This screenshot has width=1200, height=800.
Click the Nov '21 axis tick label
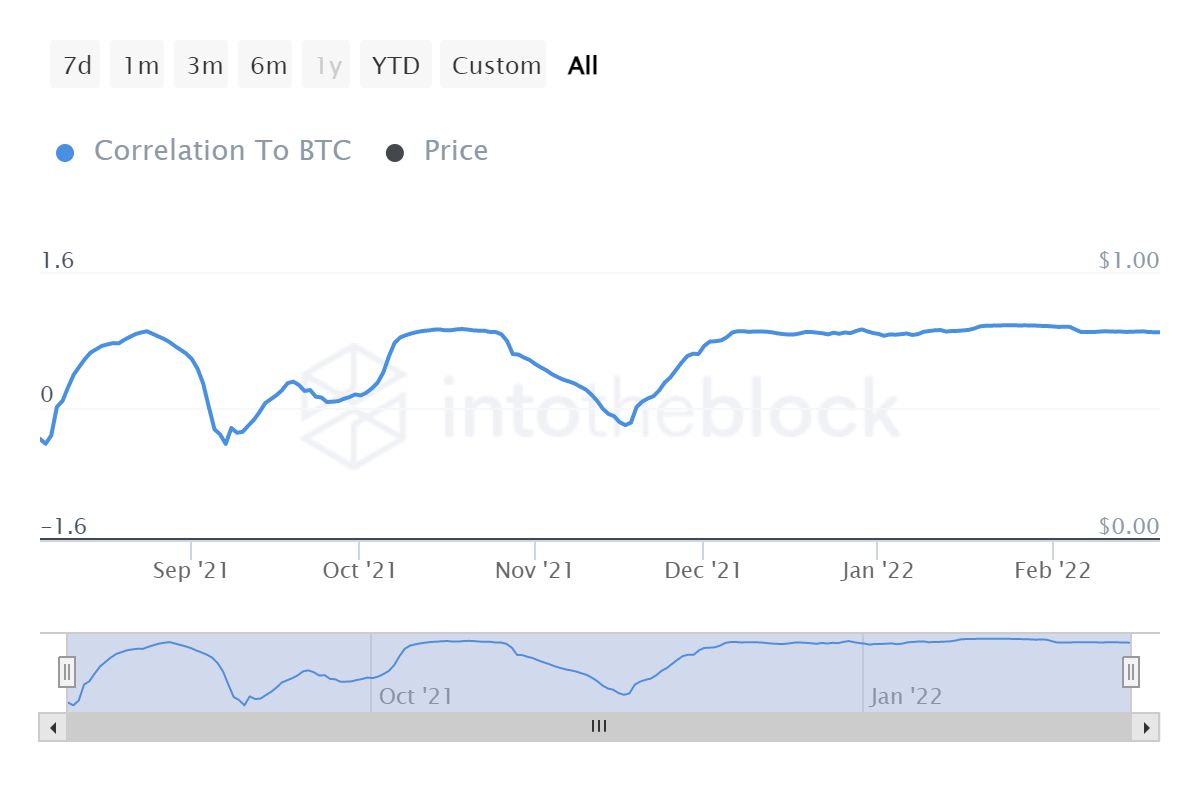click(x=535, y=571)
